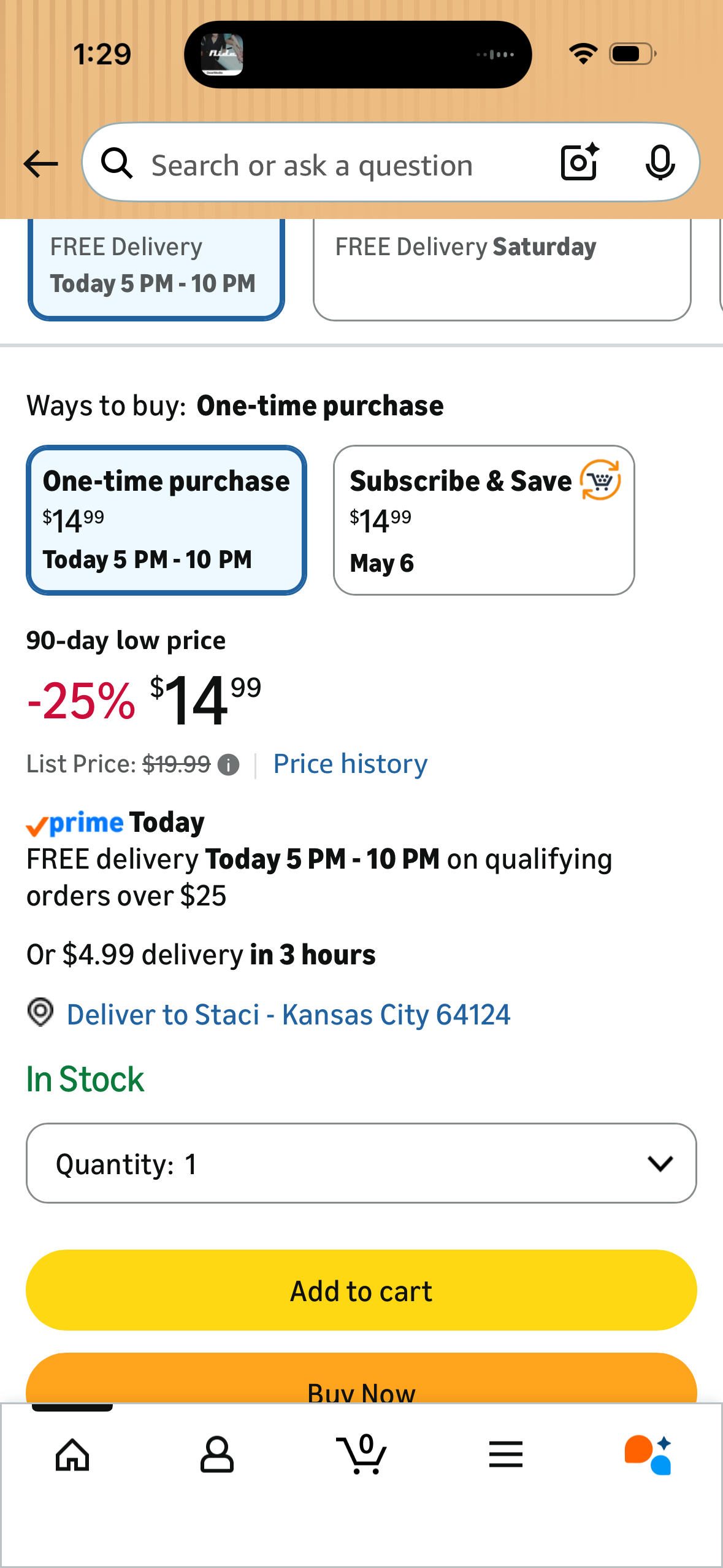
Task: Tap the microphone voice search icon
Action: point(660,163)
